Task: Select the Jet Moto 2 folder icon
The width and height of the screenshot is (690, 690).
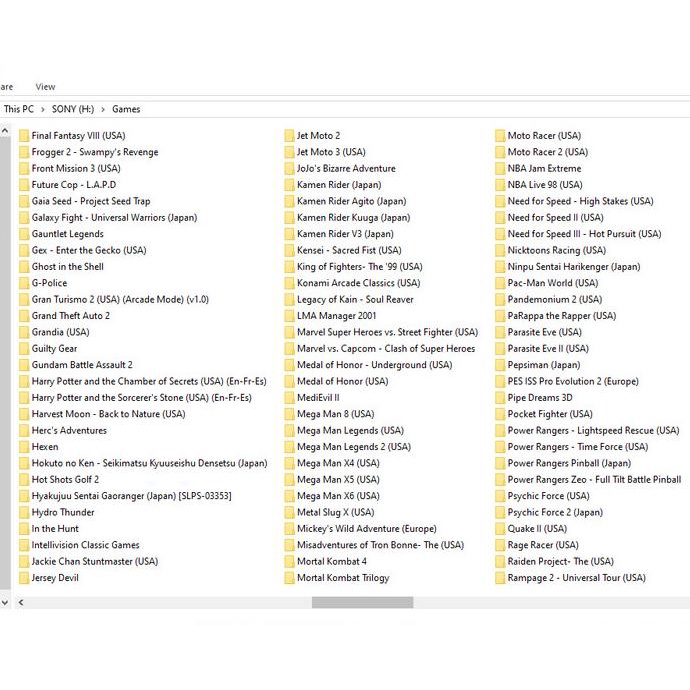Action: point(289,136)
